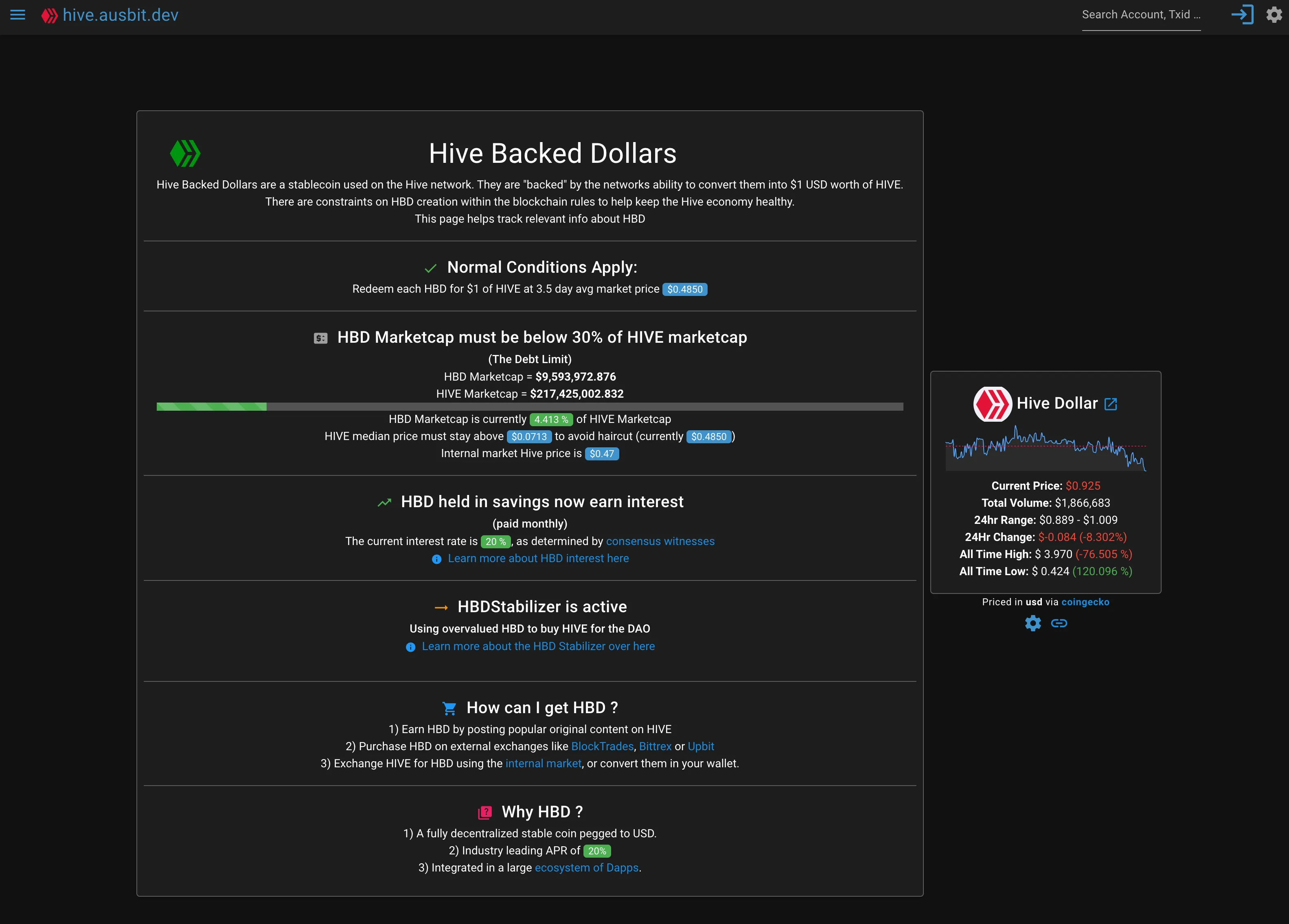
Task: Click the login arrow icon
Action: coord(1243,15)
